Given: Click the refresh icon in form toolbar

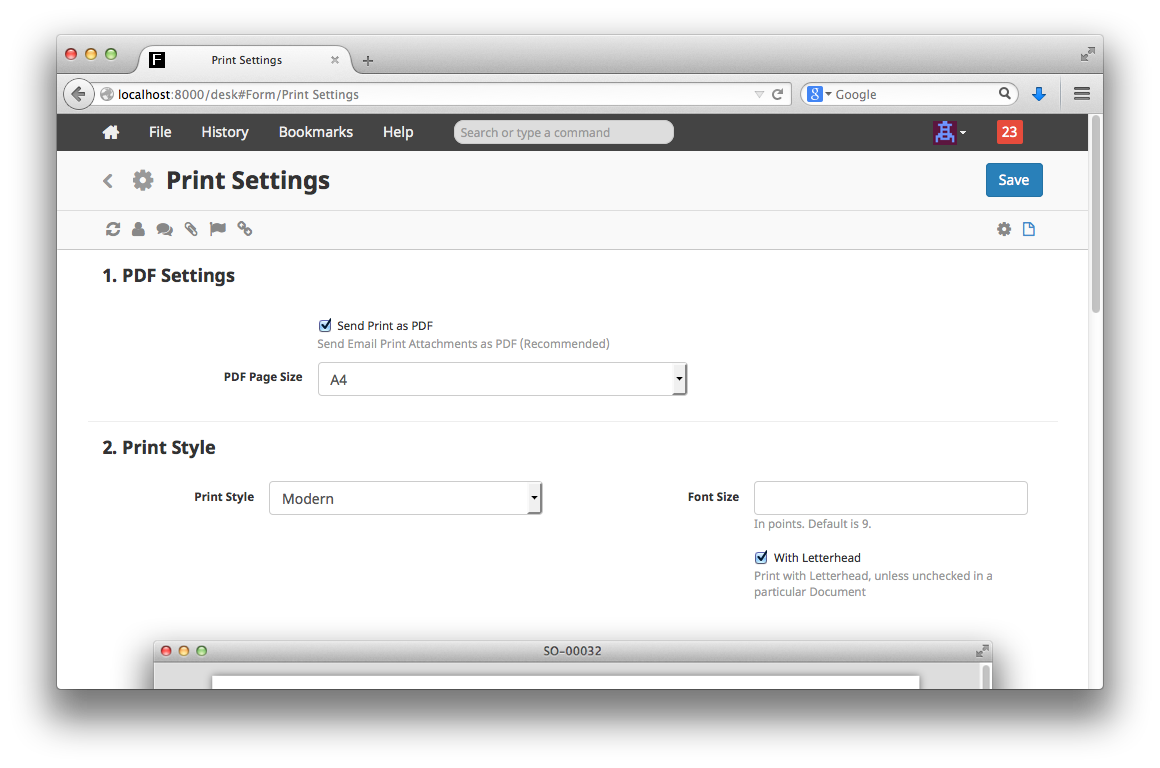Looking at the screenshot, I should point(113,229).
